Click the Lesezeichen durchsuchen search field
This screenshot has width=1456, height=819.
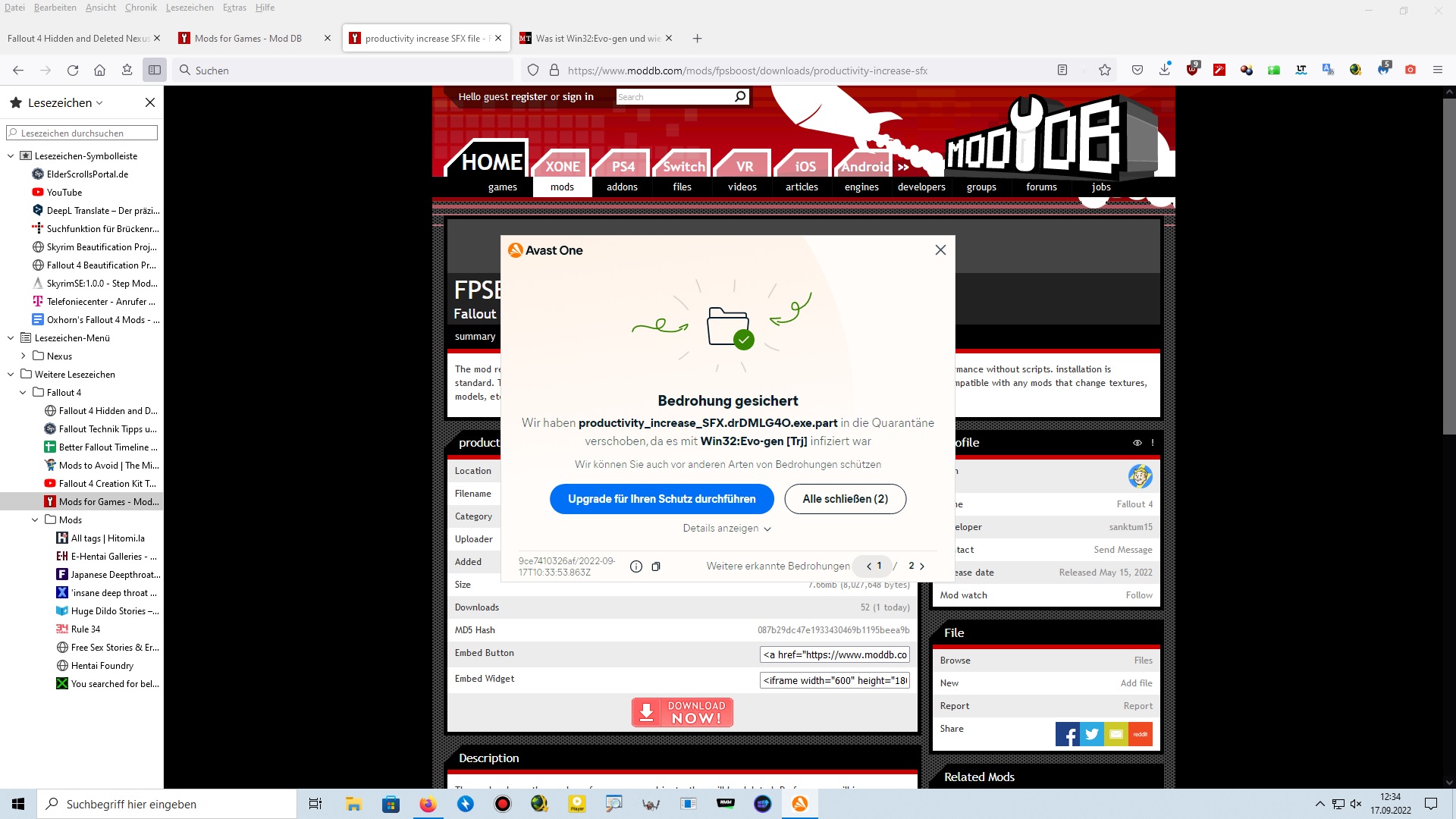coord(82,133)
